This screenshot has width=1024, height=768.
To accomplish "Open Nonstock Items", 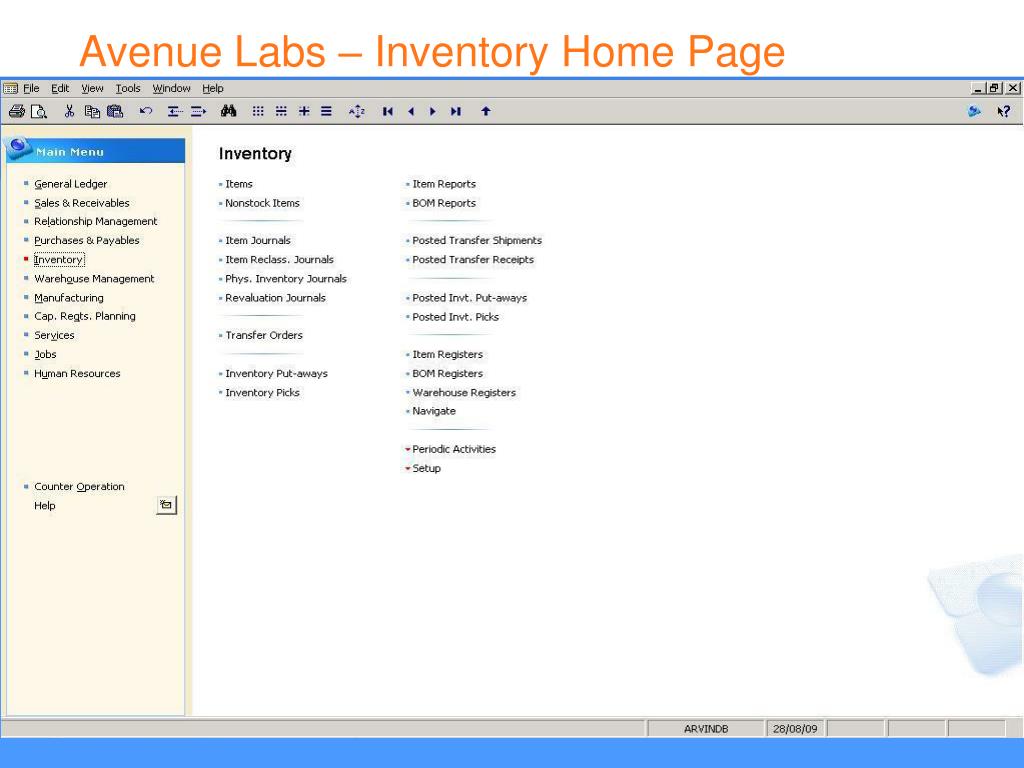I will tap(262, 203).
